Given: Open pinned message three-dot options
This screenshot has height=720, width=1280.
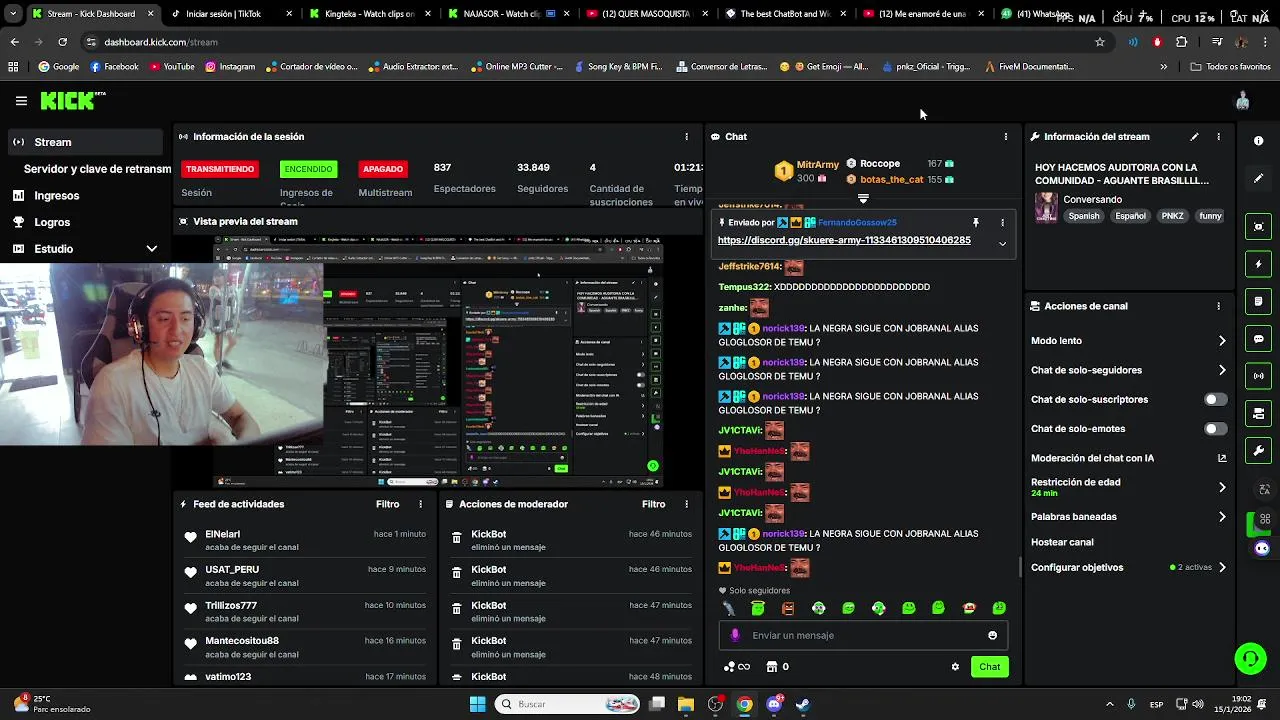Looking at the screenshot, I should pos(1002,223).
